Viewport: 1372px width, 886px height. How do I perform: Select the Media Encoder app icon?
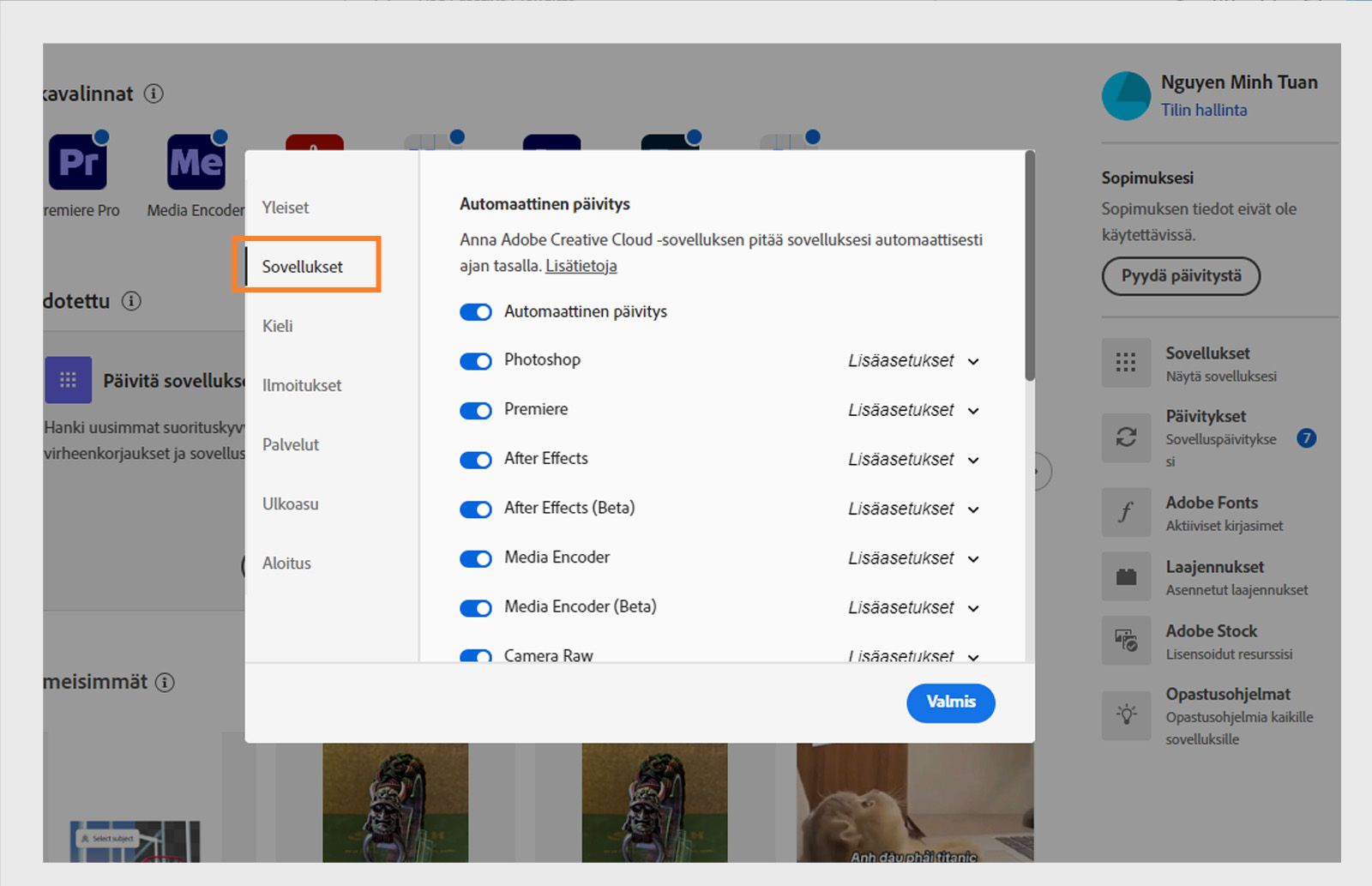[195, 163]
